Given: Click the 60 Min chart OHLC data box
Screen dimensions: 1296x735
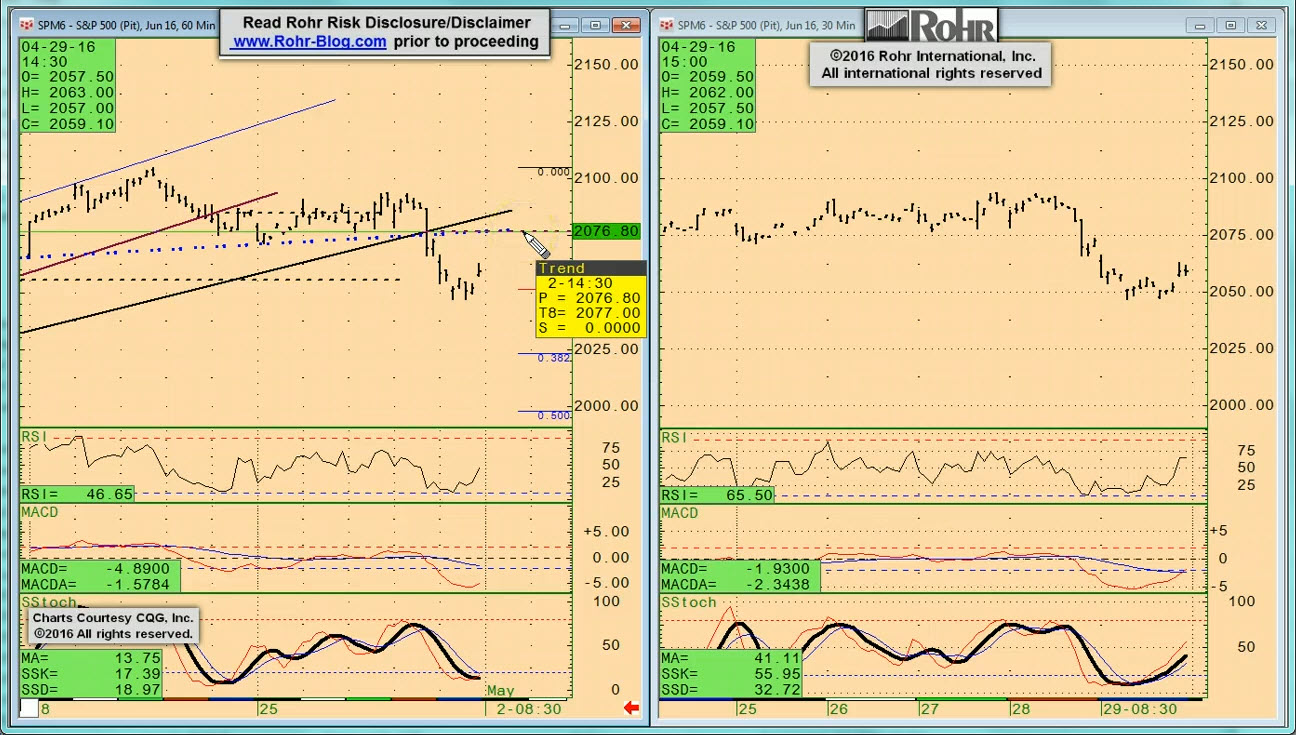Looking at the screenshot, I should click(x=68, y=86).
